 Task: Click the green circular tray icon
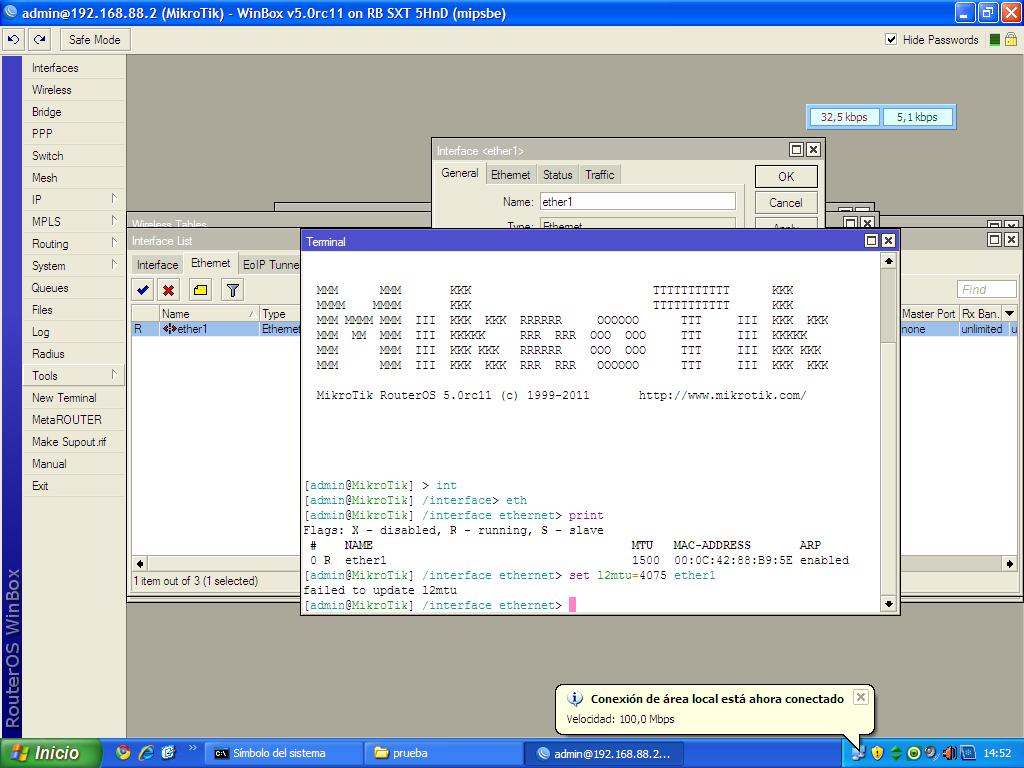tap(914, 753)
